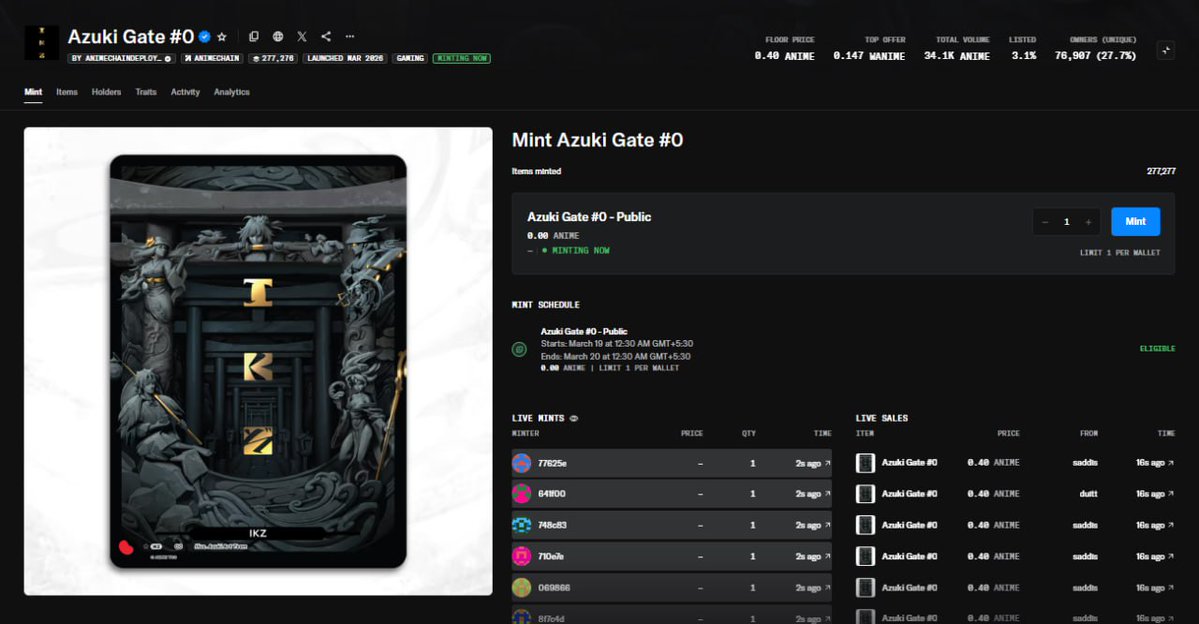The width and height of the screenshot is (1199, 624).
Task: Open transaction arrow in 77625e mint row
Action: [x=827, y=463]
